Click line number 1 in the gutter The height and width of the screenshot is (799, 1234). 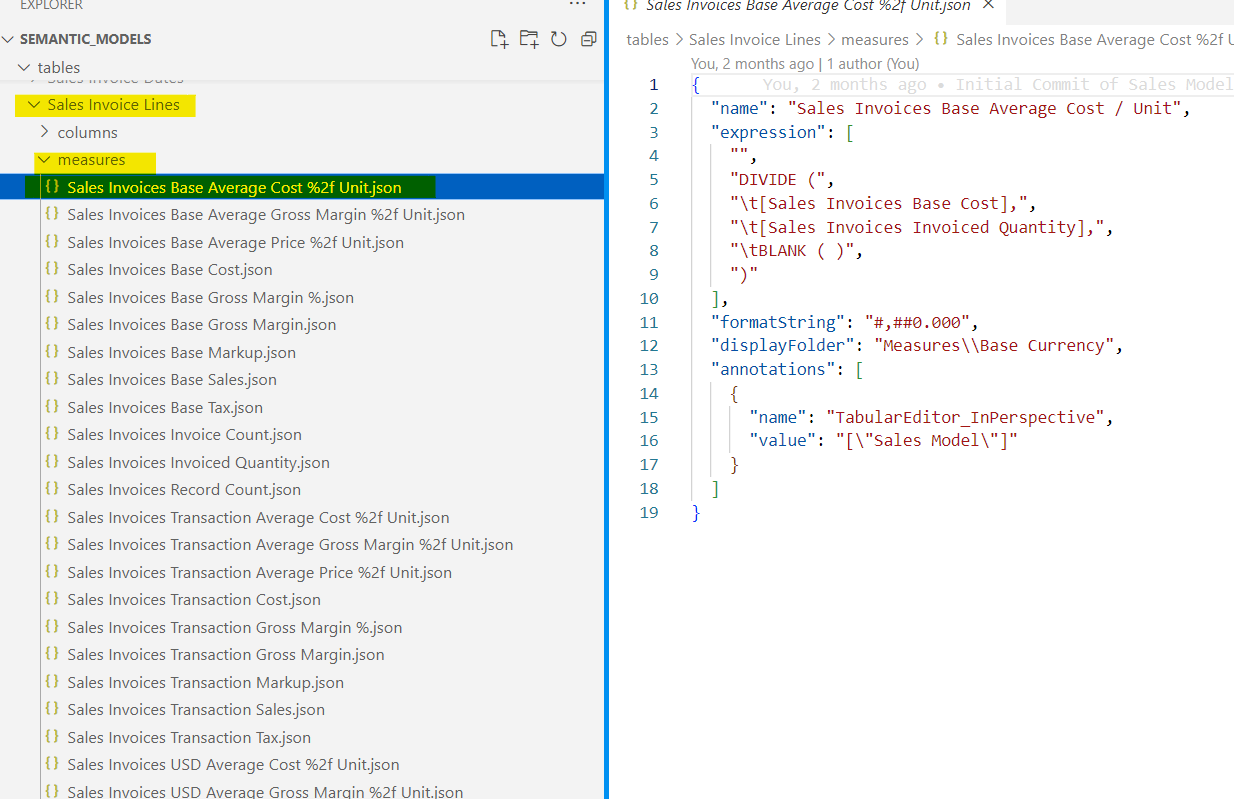point(654,85)
